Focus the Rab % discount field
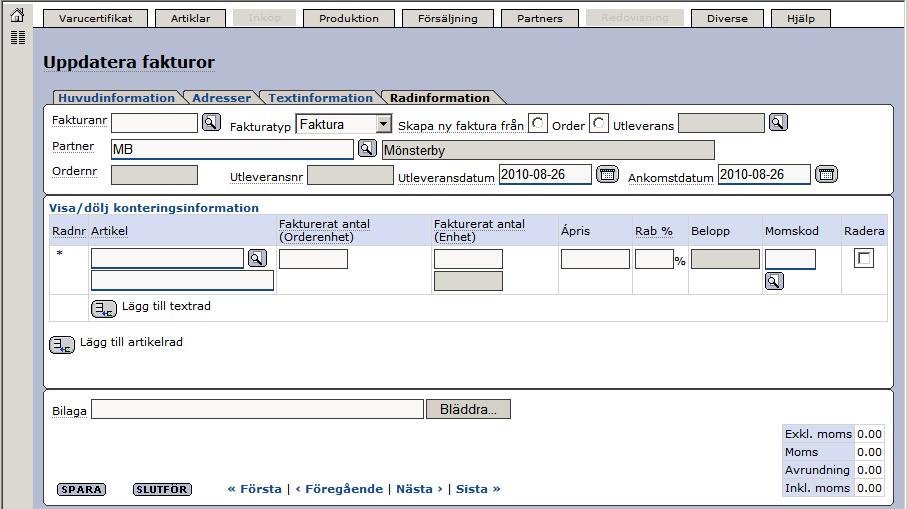Screen dimensions: 908x509 click(654, 258)
